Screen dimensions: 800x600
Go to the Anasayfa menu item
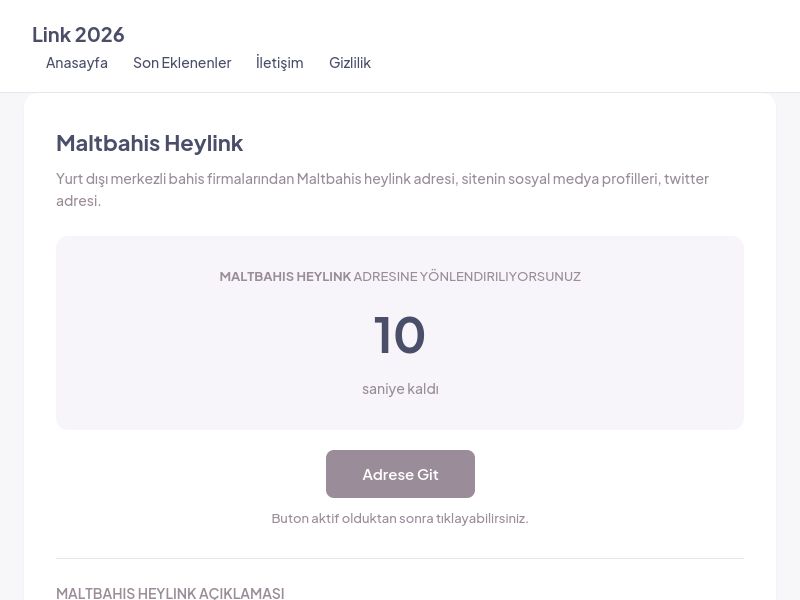pos(77,63)
